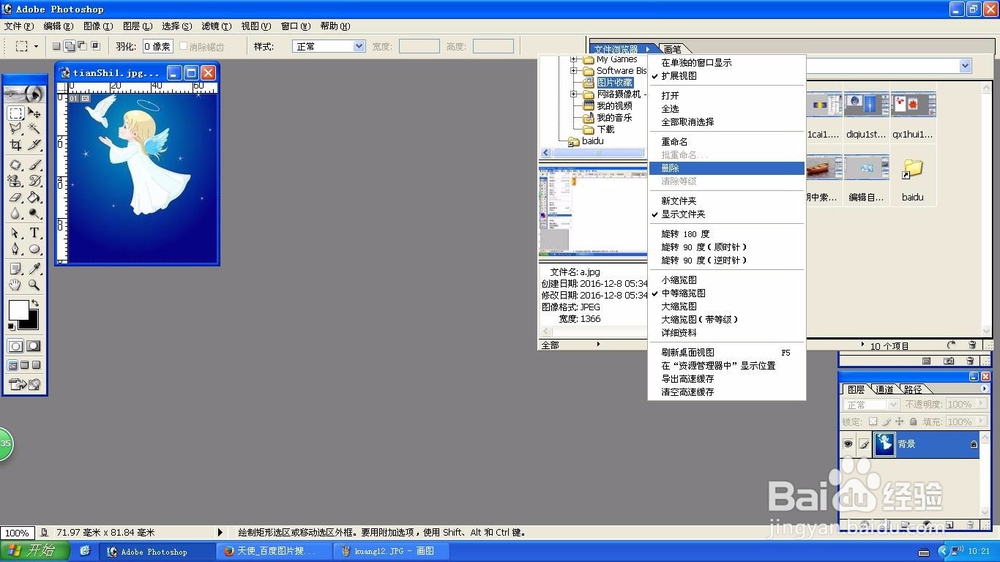Screen dimensions: 1000x562
Task: Select the Type tool
Action: (x=34, y=233)
